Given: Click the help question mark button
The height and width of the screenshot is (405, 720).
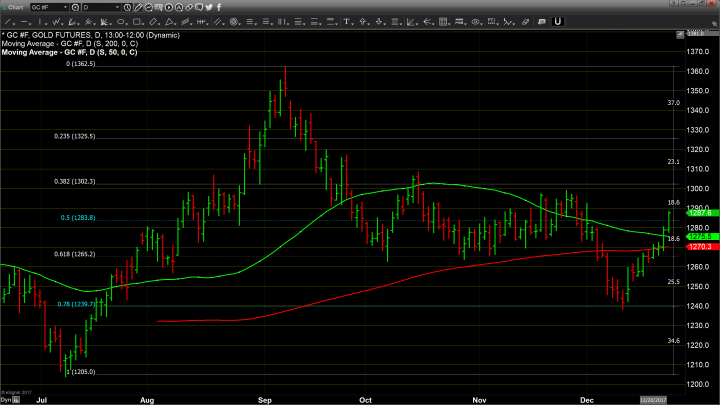Looking at the screenshot, I should (x=673, y=4).
